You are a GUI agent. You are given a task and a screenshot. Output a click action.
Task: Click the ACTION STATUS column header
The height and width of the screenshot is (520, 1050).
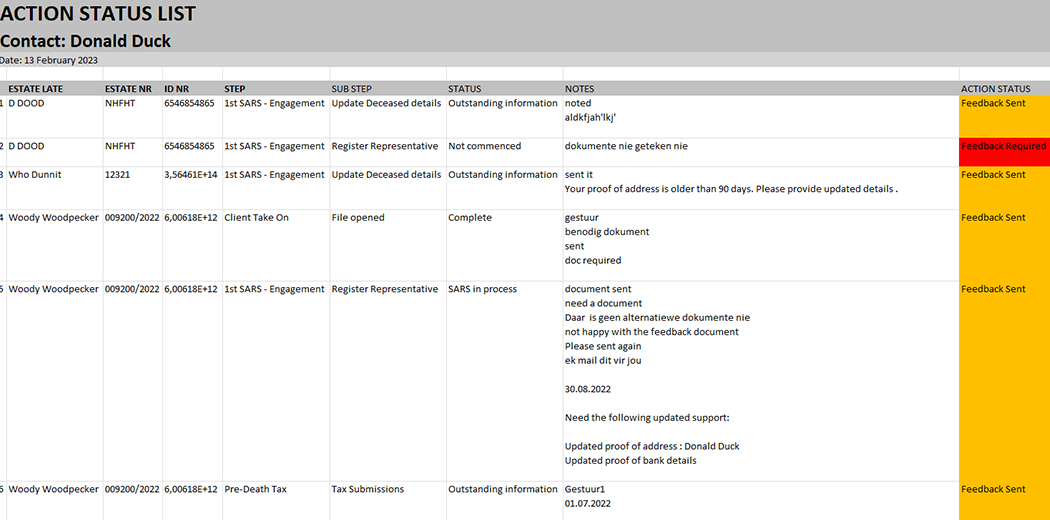996,89
